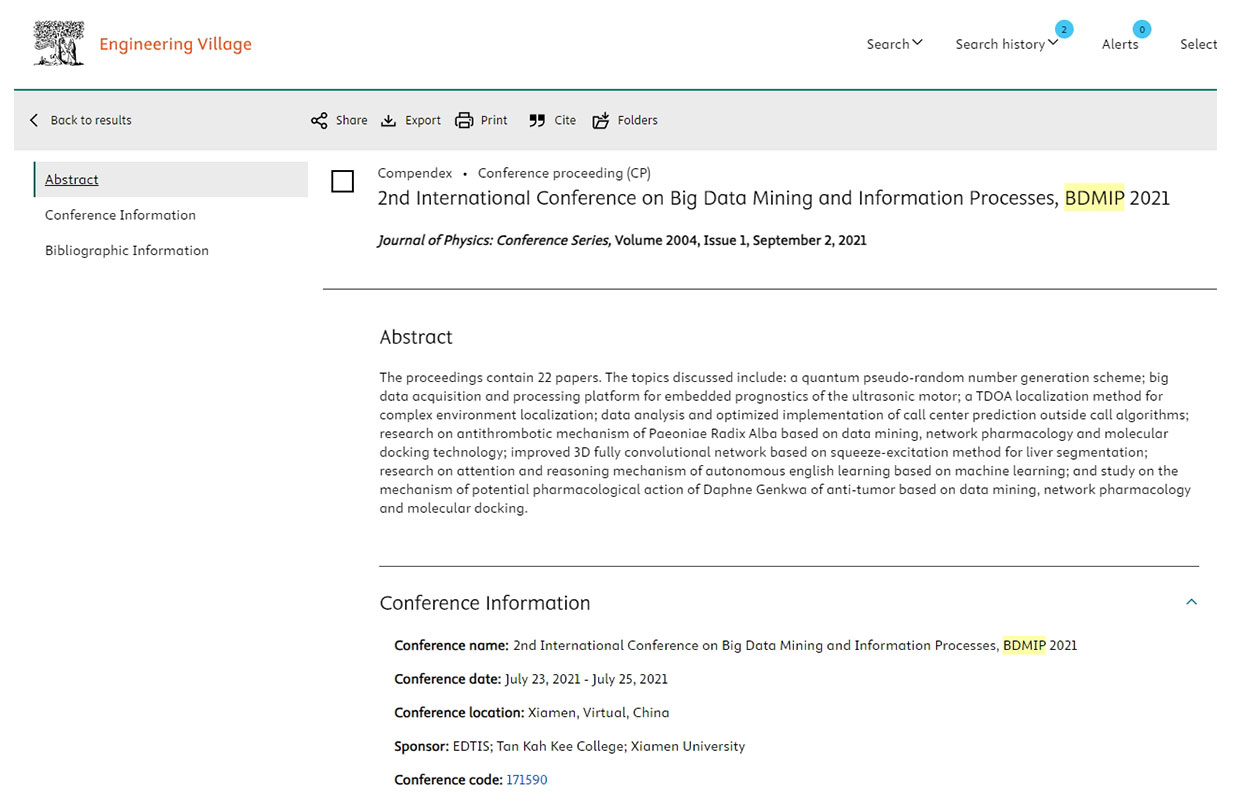Click conference location Xiamen, Virtual, China
Viewport: 1258px width, 794px height.
tap(598, 713)
